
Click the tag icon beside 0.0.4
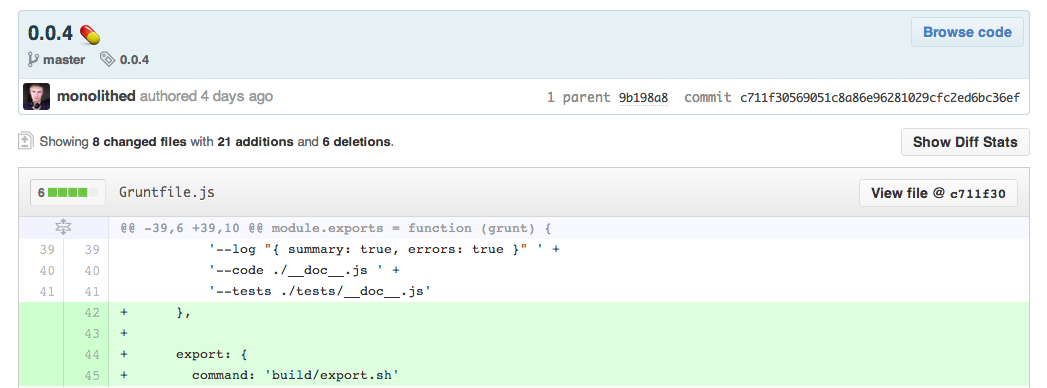(x=107, y=59)
